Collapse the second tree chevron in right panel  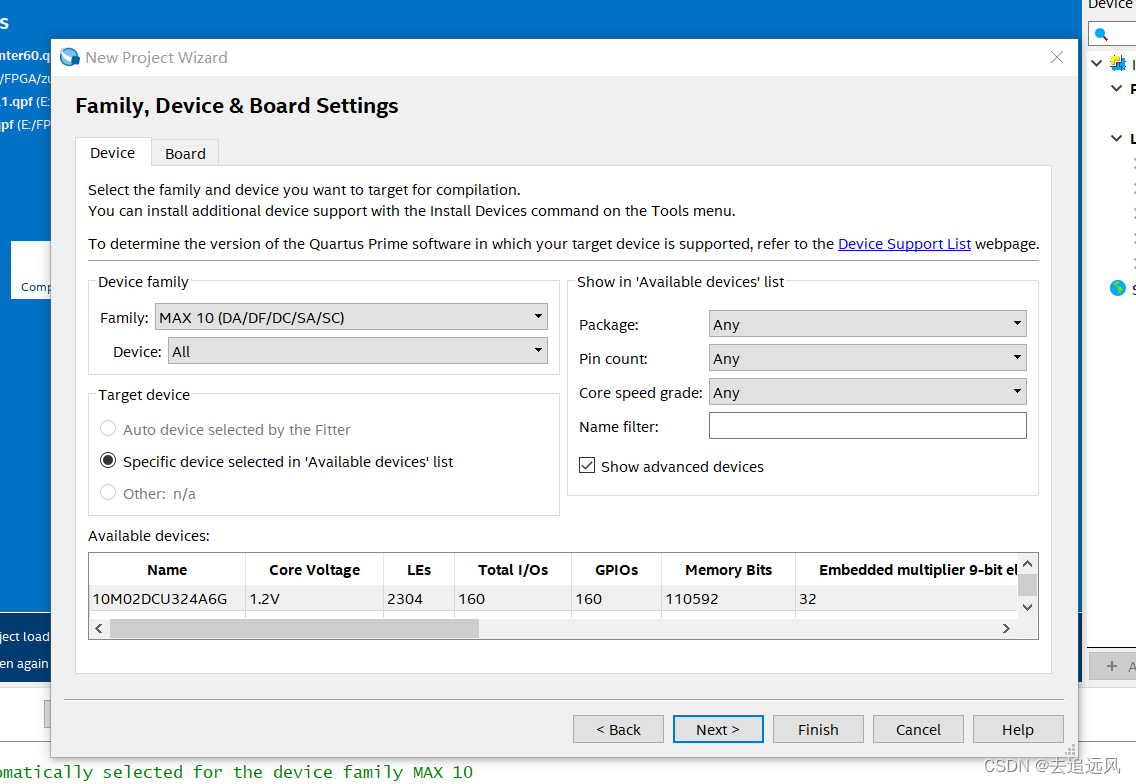click(1116, 88)
